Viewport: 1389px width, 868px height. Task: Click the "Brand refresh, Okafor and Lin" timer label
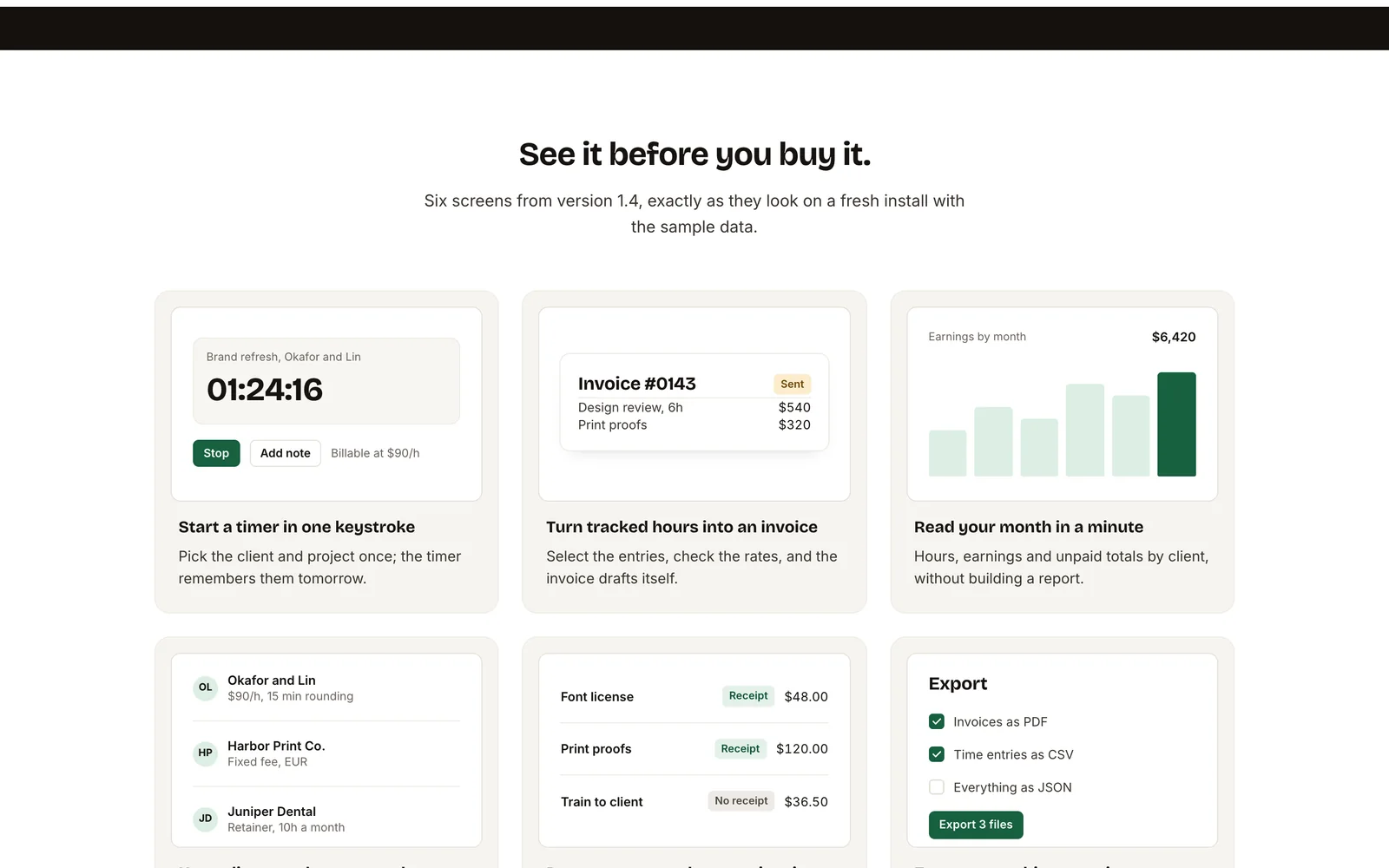pos(284,357)
